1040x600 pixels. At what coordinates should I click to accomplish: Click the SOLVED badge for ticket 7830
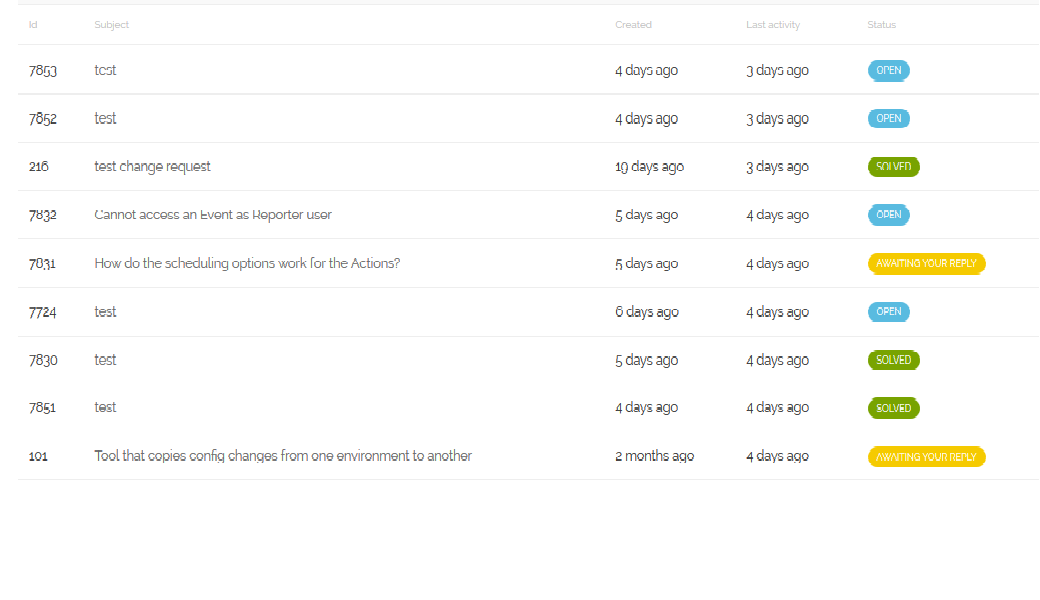tap(893, 360)
